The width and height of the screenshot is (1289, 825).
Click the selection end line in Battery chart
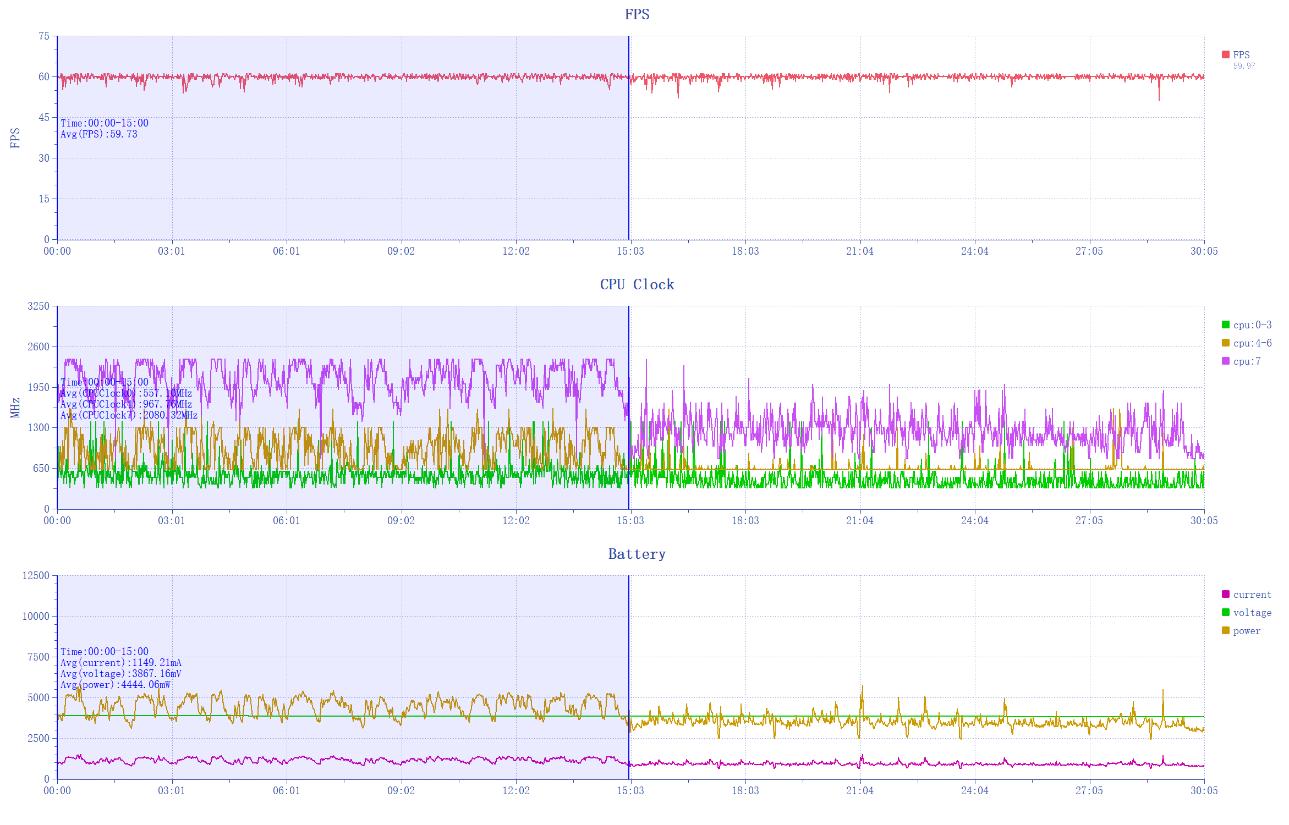tap(629, 677)
